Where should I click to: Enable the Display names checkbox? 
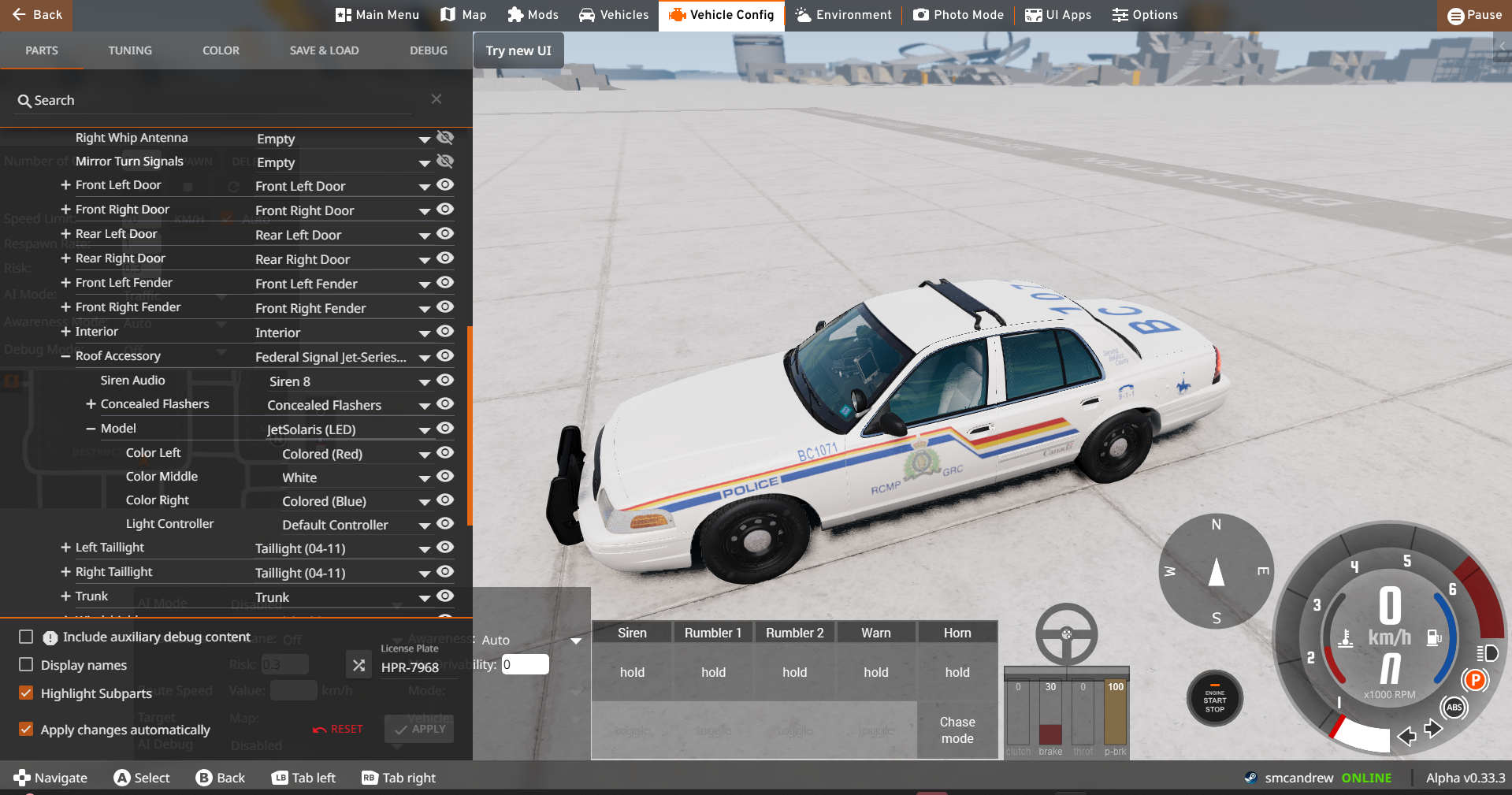coord(26,664)
